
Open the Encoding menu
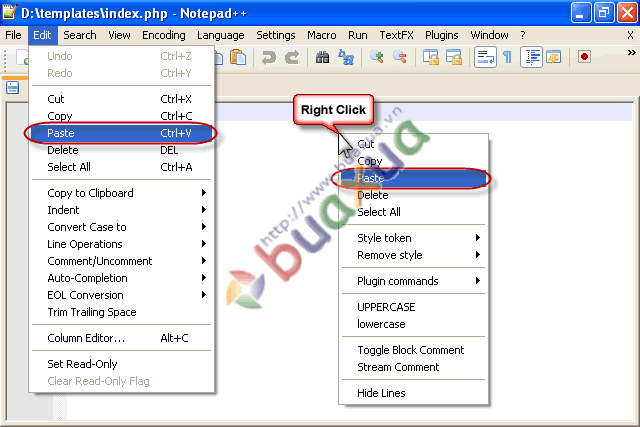(x=164, y=35)
